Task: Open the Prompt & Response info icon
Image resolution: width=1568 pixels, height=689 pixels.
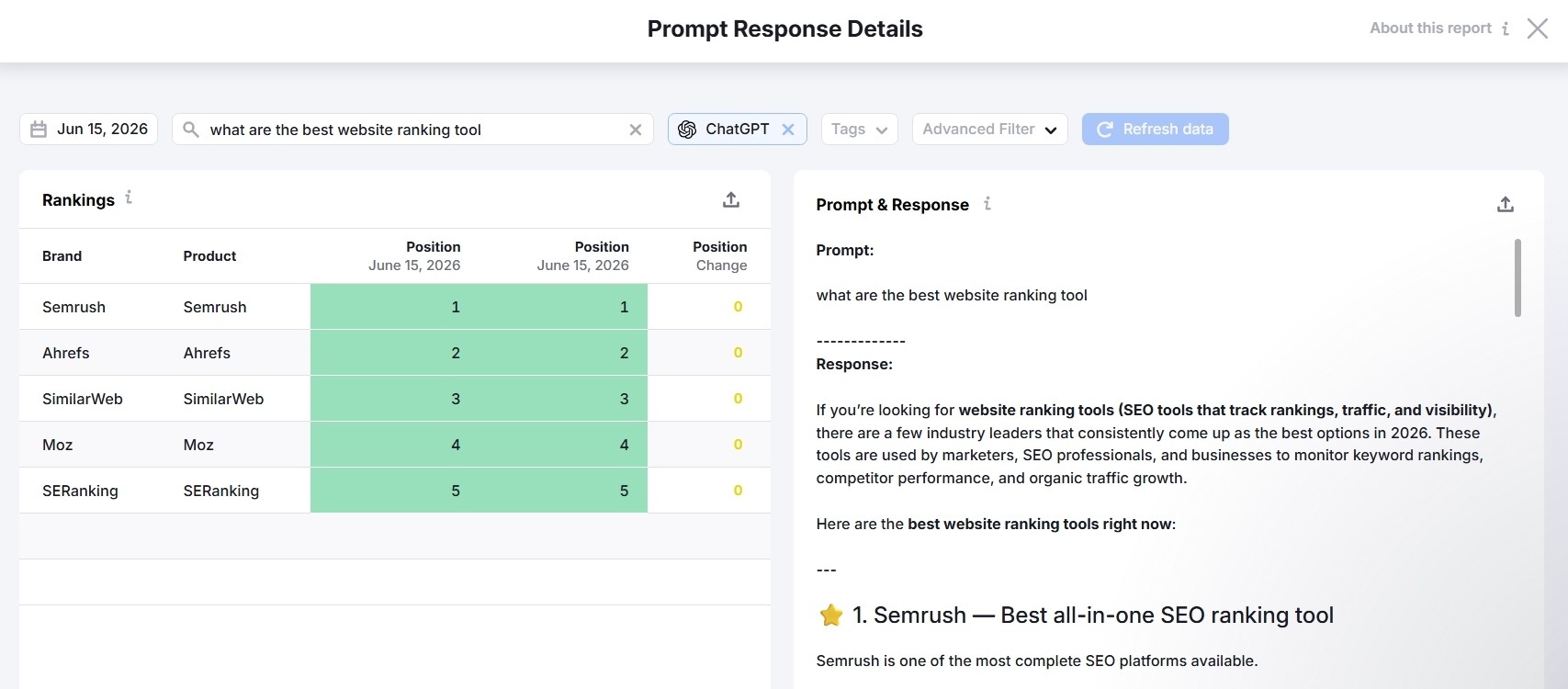Action: pyautogui.click(x=987, y=203)
